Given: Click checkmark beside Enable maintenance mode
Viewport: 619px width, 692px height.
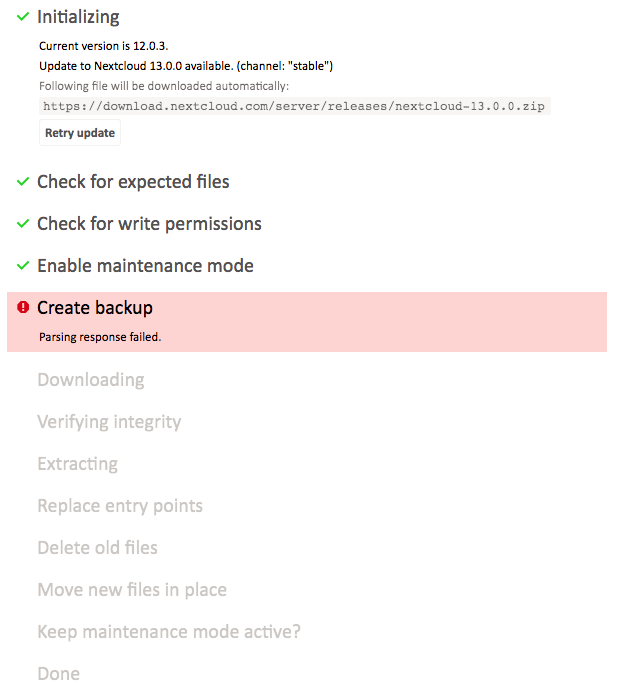Looking at the screenshot, I should pos(23,265).
